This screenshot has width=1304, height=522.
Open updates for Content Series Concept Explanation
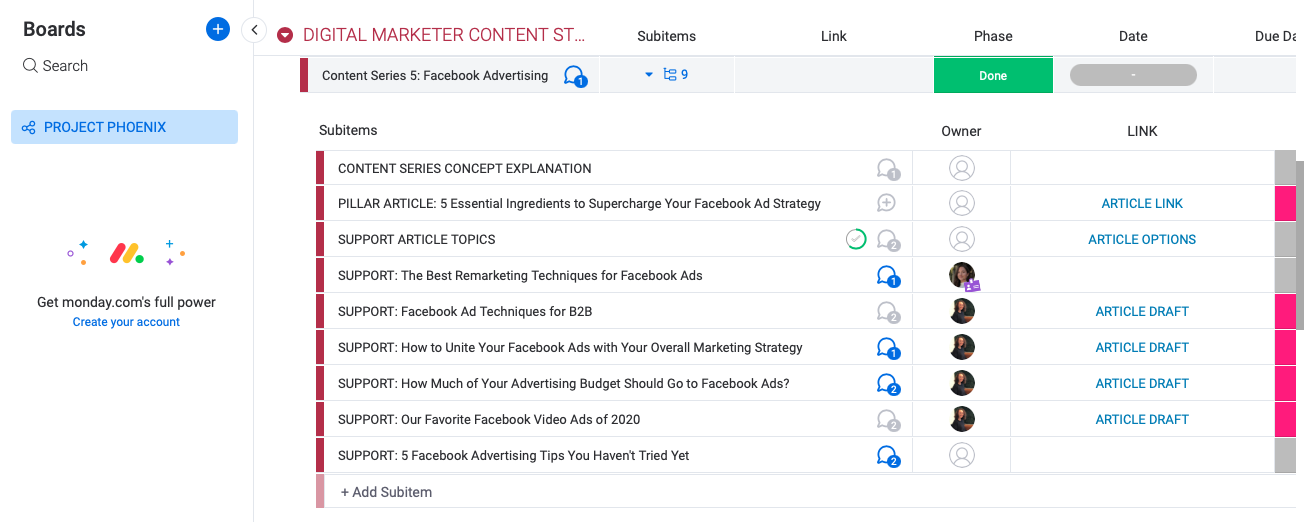(887, 169)
